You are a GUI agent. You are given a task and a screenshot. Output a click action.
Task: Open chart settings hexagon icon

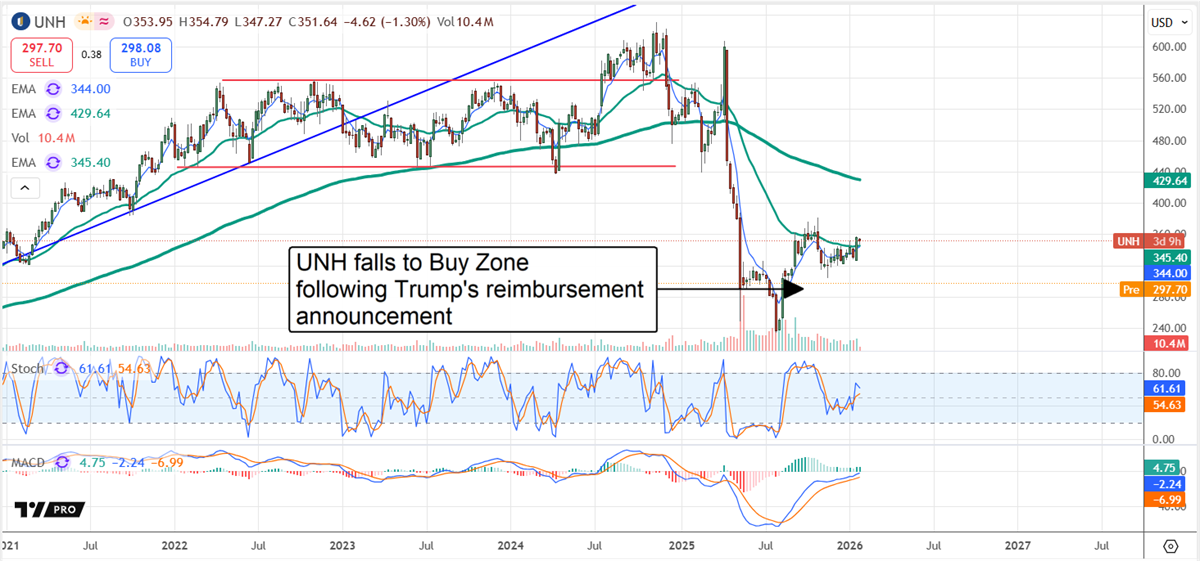1171,546
